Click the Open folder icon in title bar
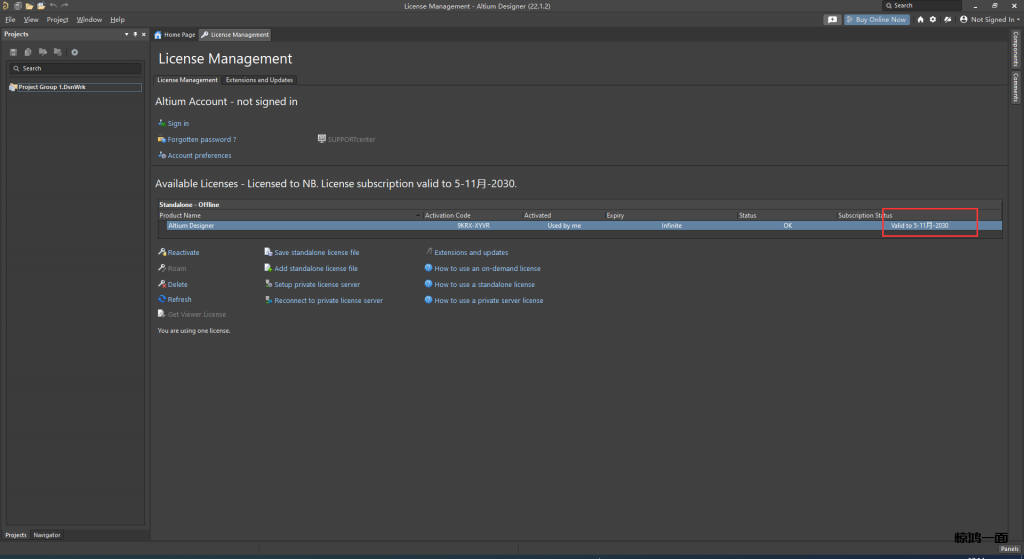1024x559 pixels. [30, 5]
